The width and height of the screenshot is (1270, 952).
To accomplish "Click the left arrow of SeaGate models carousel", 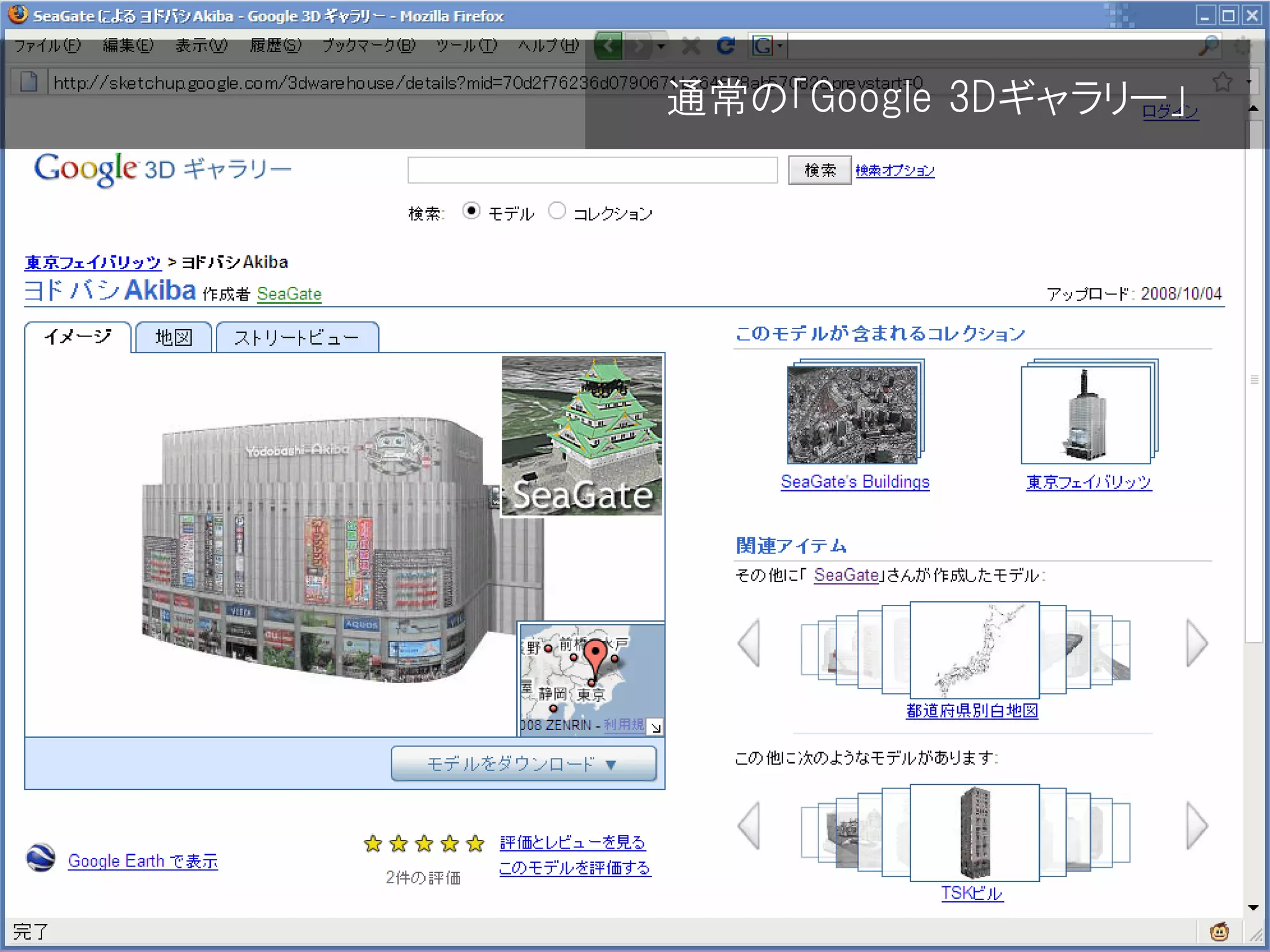I will click(750, 643).
